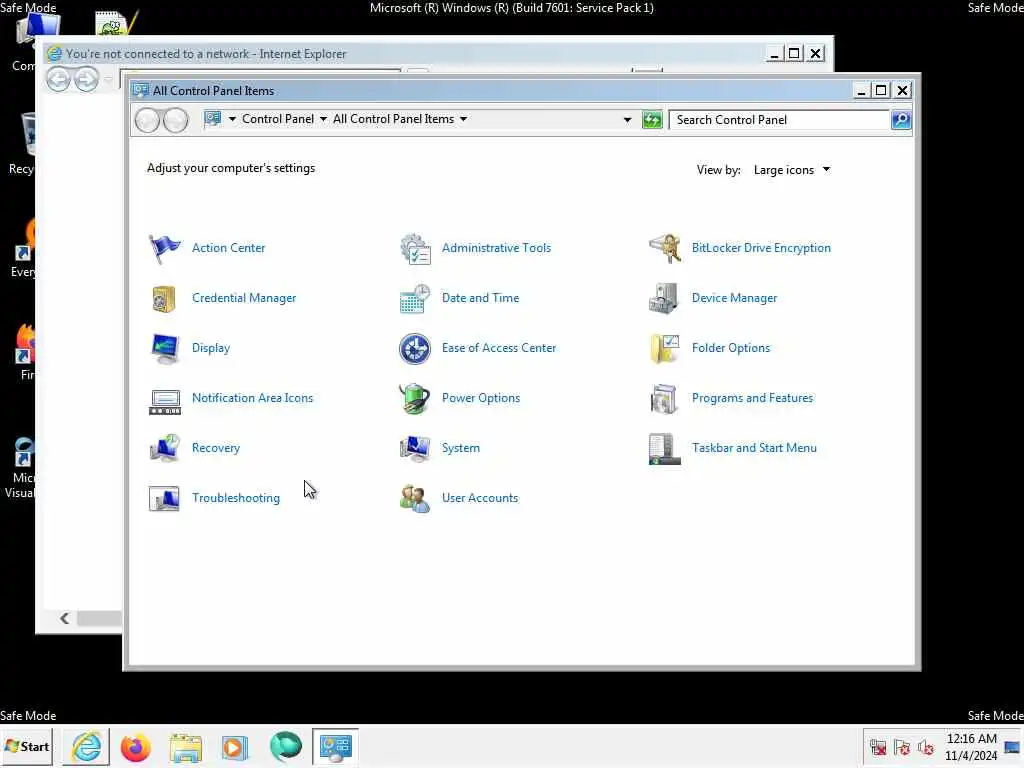The image size is (1024, 768).
Task: Click the taskbar clock showing 12:16 AM
Action: [971, 747]
